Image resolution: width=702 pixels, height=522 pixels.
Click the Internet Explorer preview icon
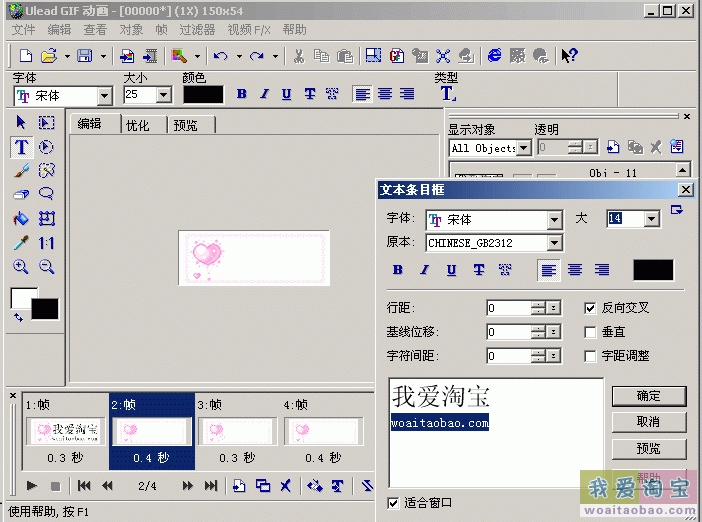coord(494,56)
